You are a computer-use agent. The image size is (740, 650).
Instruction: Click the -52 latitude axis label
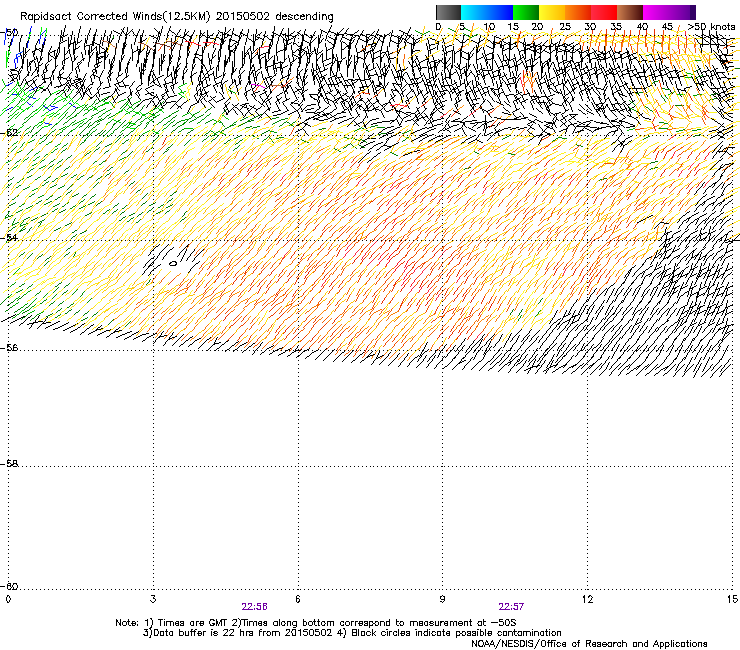click(8, 133)
